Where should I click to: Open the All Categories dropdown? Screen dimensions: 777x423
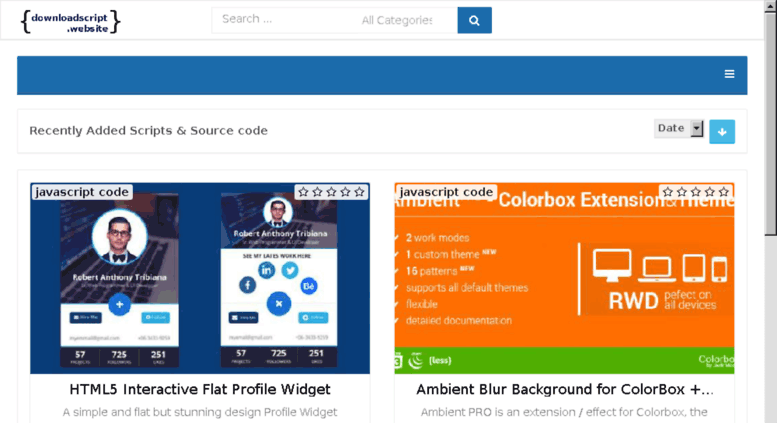[x=396, y=20]
